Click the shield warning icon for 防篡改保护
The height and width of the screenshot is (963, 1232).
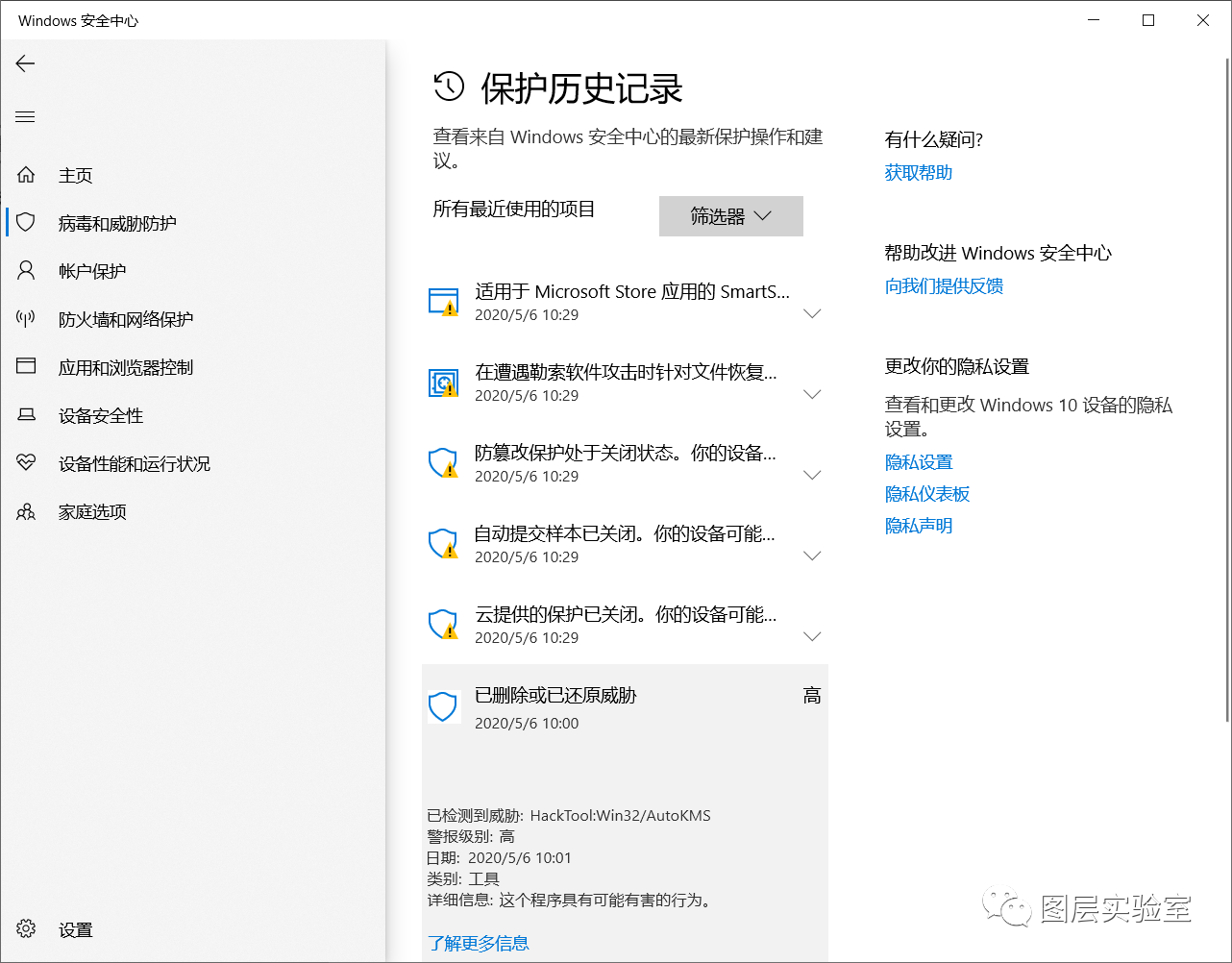click(x=444, y=463)
